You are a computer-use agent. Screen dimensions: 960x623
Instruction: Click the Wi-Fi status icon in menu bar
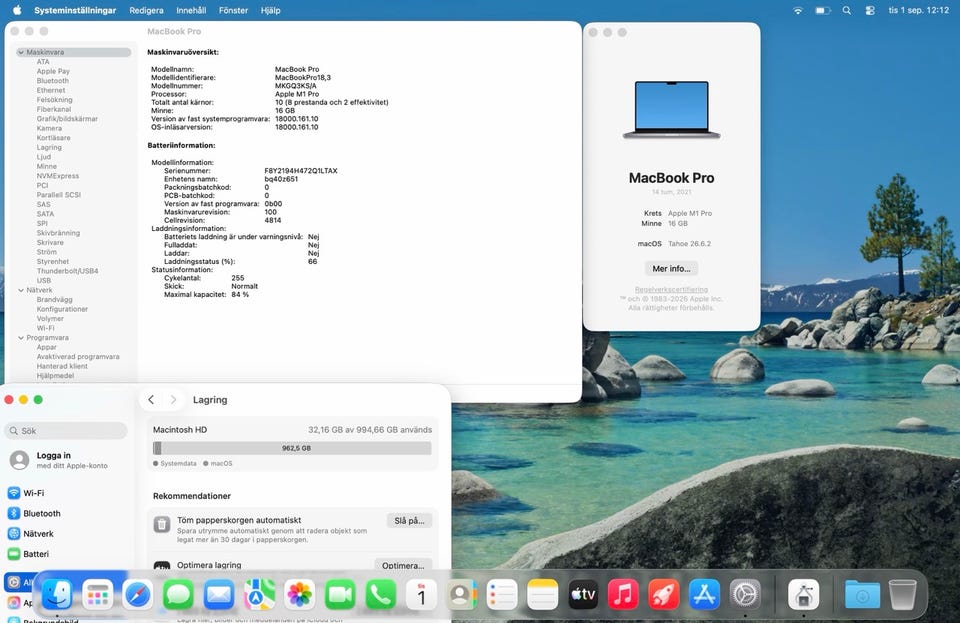tap(798, 10)
